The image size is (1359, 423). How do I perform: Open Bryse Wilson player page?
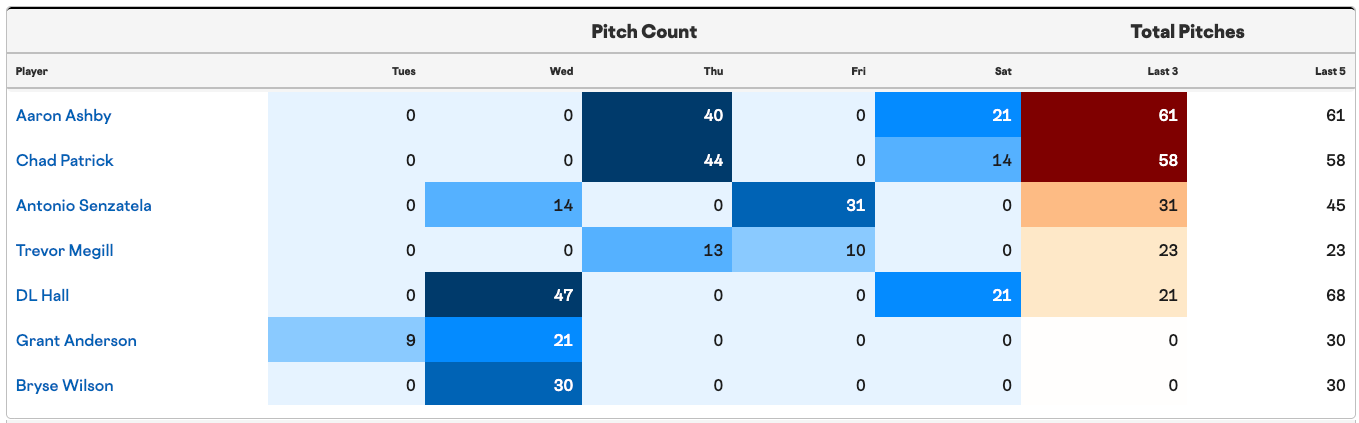[x=65, y=385]
